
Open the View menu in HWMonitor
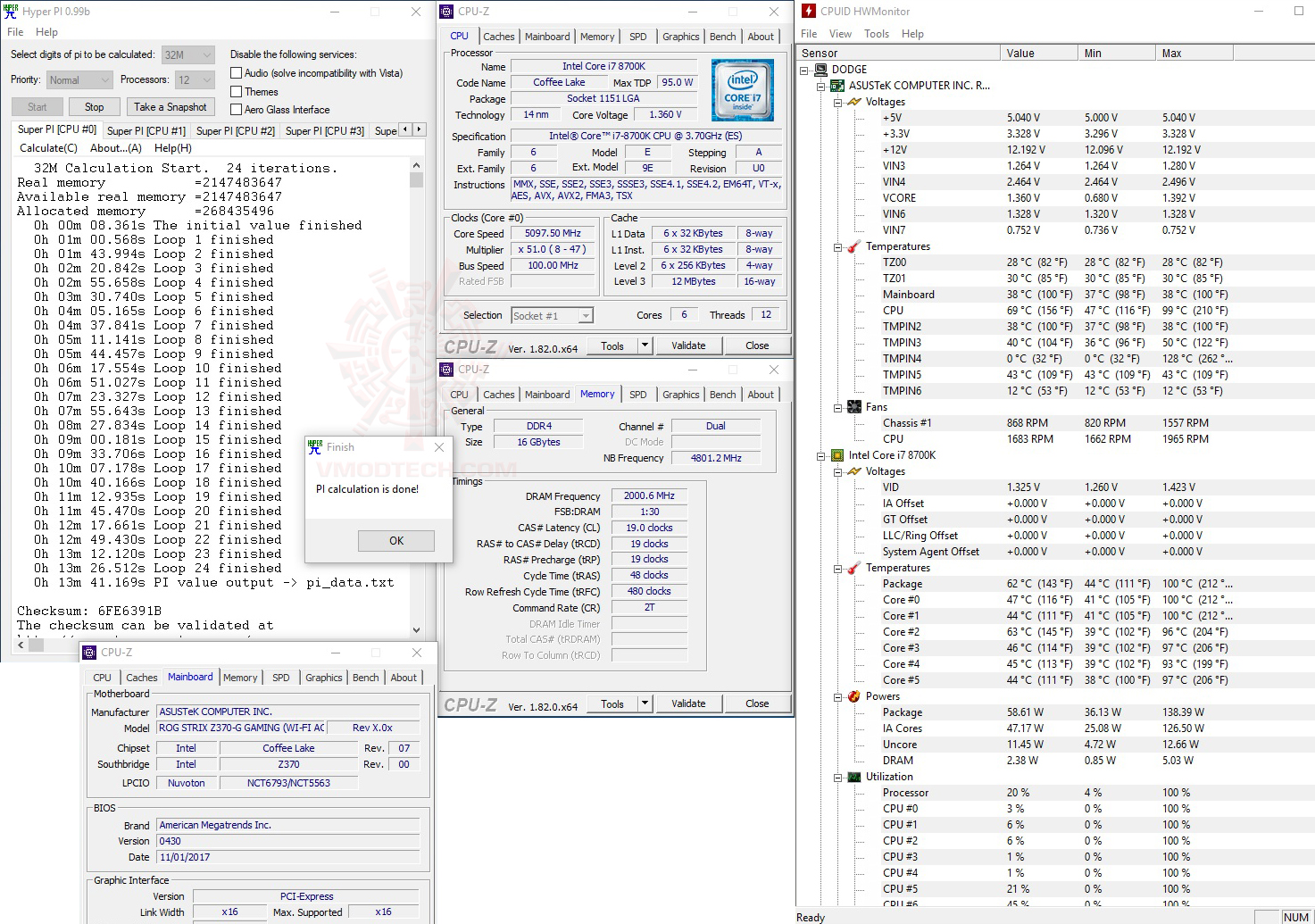tap(840, 33)
